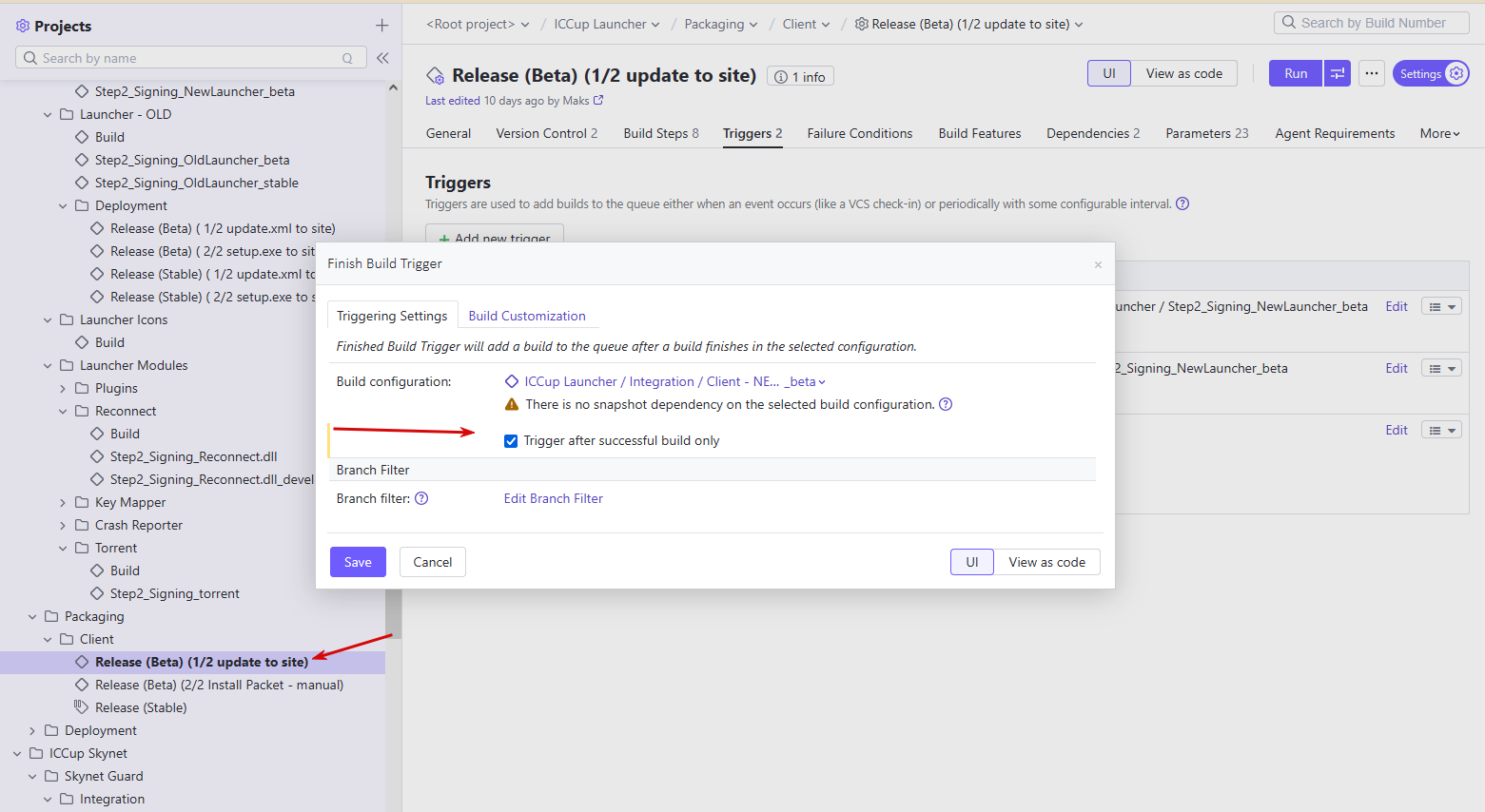1485x812 pixels.
Task: Collapse the projects sidebar with double chevron
Action: (x=382, y=58)
